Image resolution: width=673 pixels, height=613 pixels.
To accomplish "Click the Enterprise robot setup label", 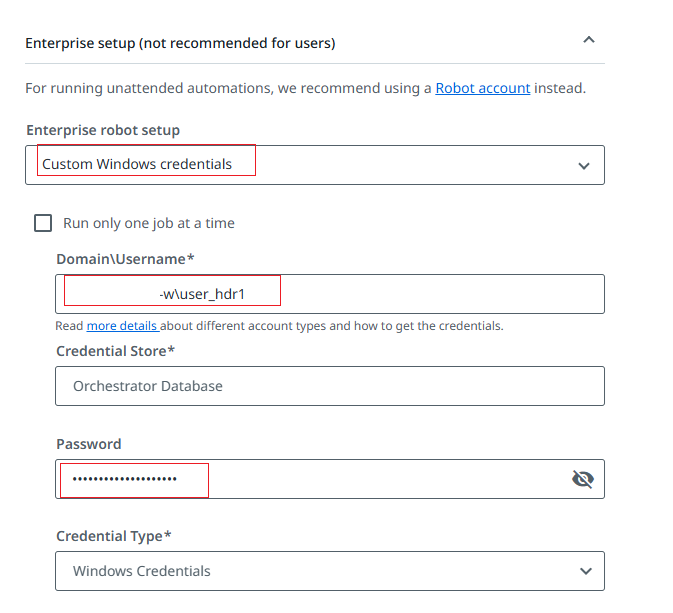I will pos(102,130).
